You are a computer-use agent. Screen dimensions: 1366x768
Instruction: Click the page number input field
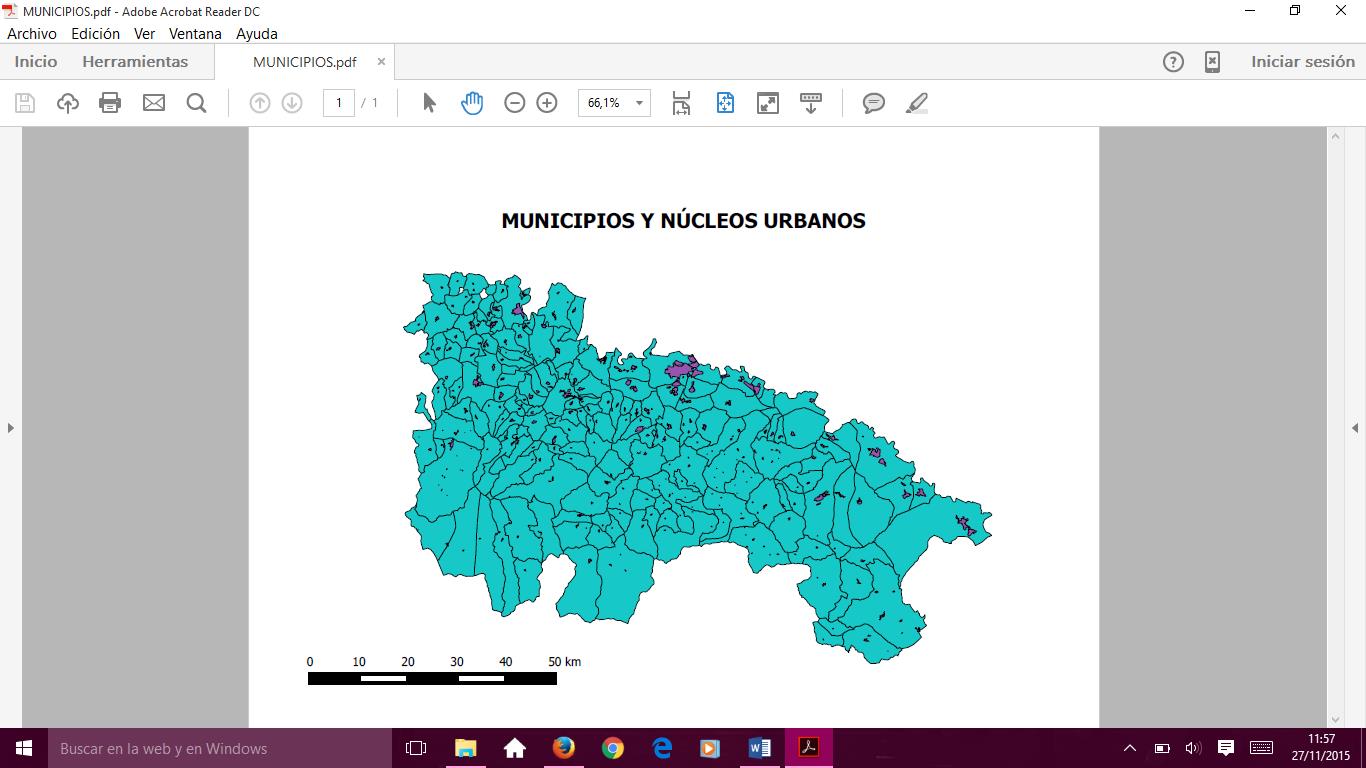tap(339, 103)
